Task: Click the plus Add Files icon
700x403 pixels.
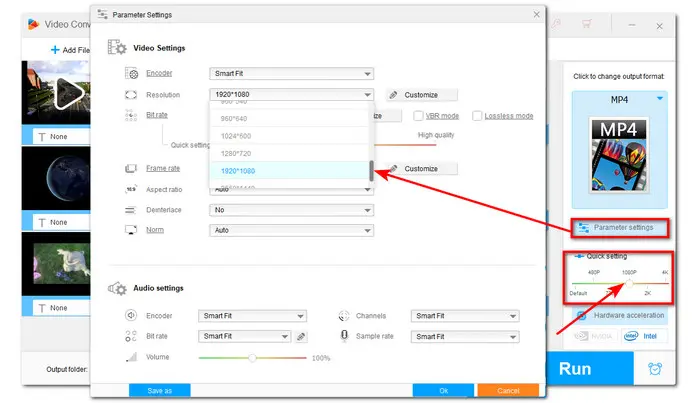Action: coord(55,50)
